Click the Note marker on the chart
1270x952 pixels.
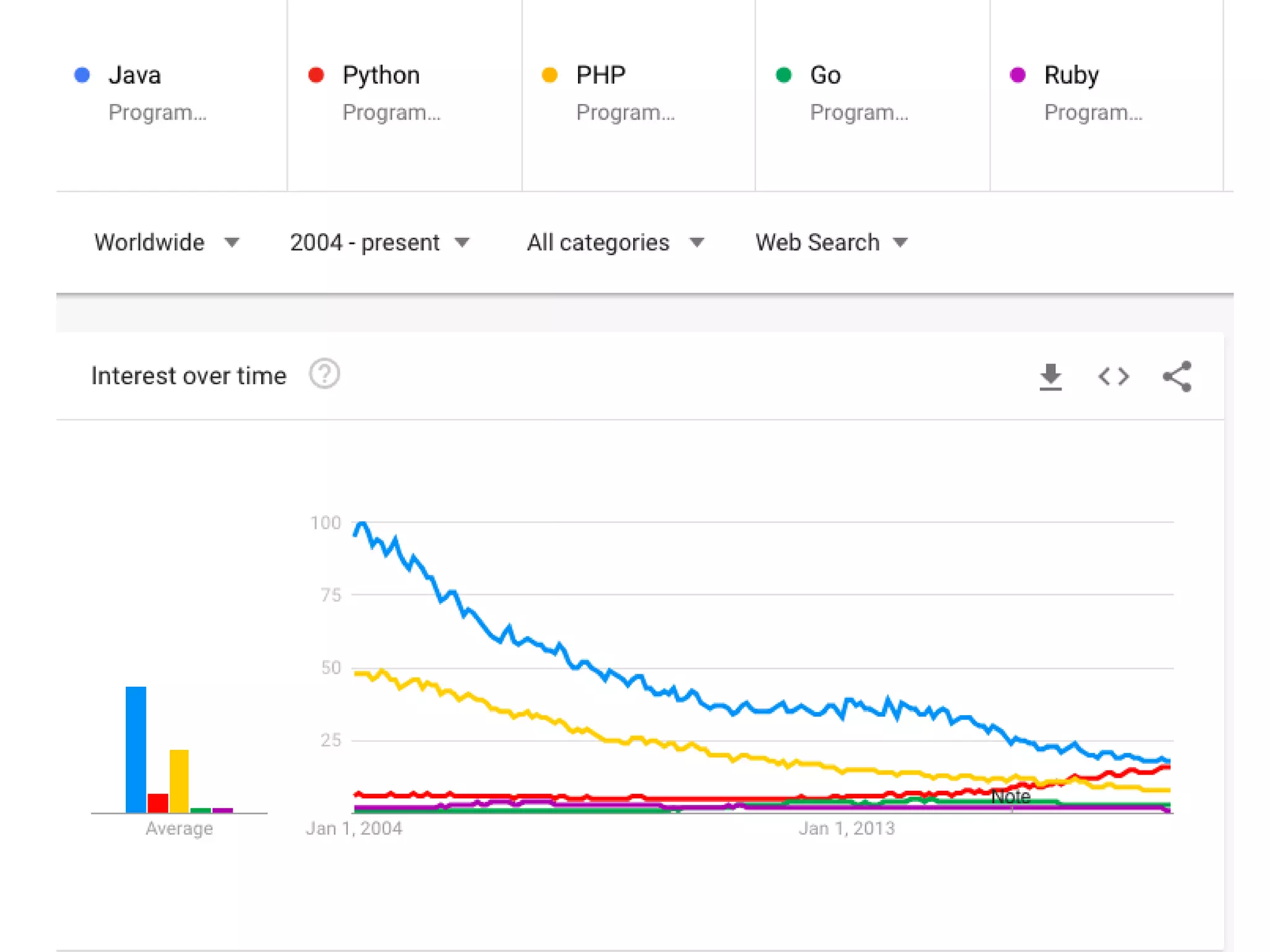pyautogui.click(x=1011, y=797)
